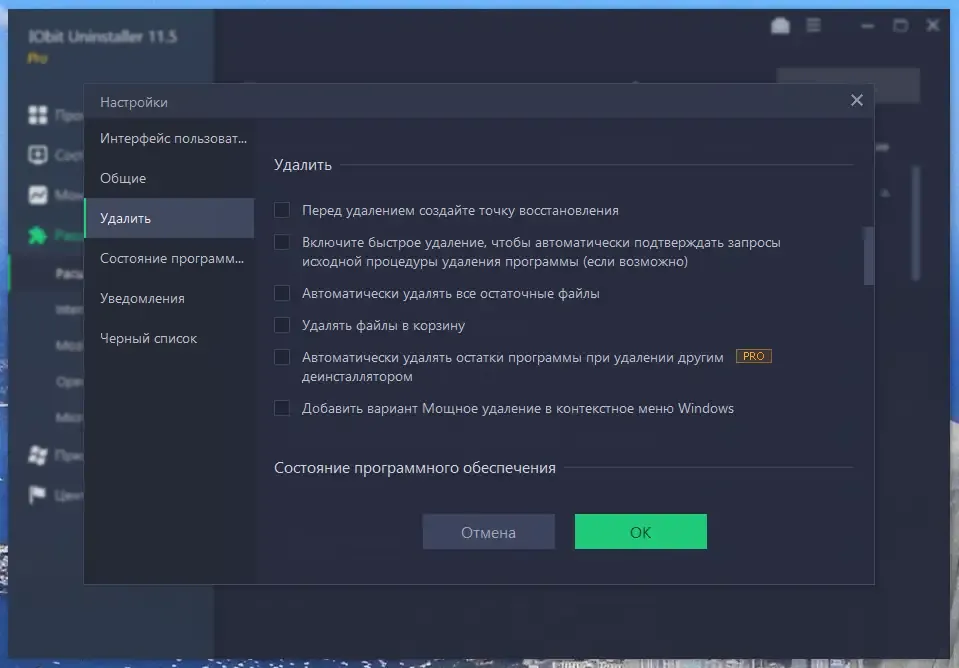Click the Windows logo icon in sidebar
This screenshot has height=668, width=959.
(38, 456)
